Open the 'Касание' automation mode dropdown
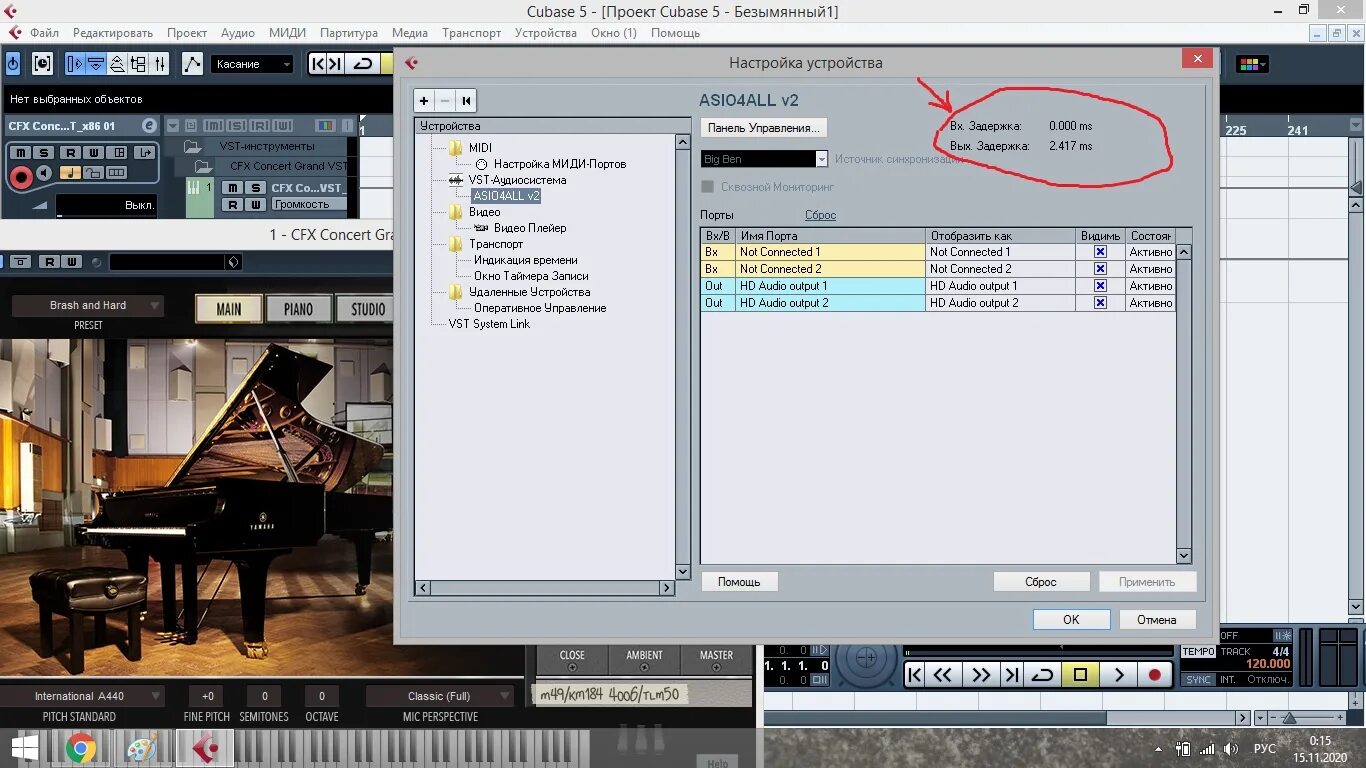The height and width of the screenshot is (768, 1366). [x=286, y=63]
